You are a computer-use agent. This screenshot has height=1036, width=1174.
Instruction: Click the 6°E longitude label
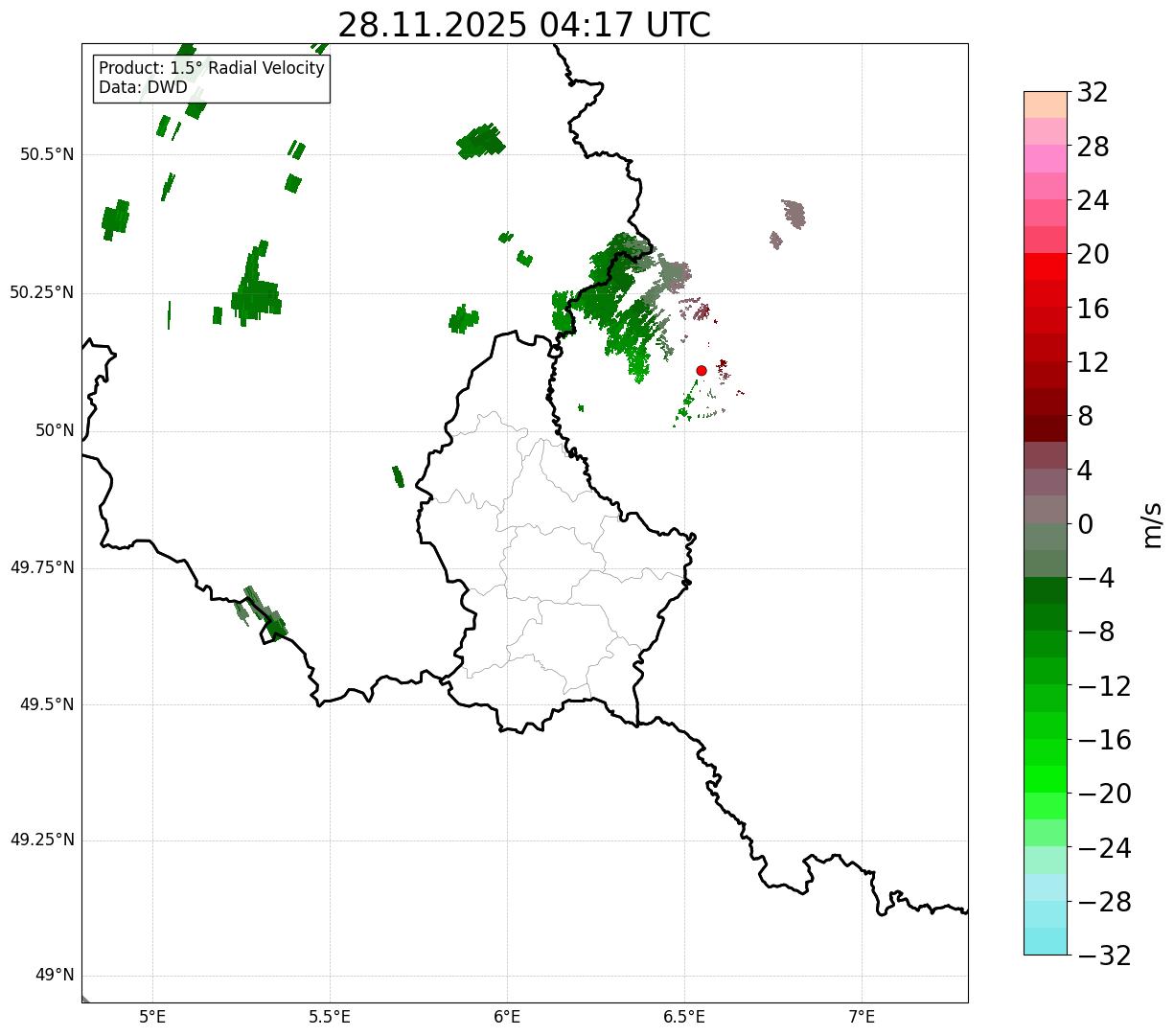[x=507, y=1016]
